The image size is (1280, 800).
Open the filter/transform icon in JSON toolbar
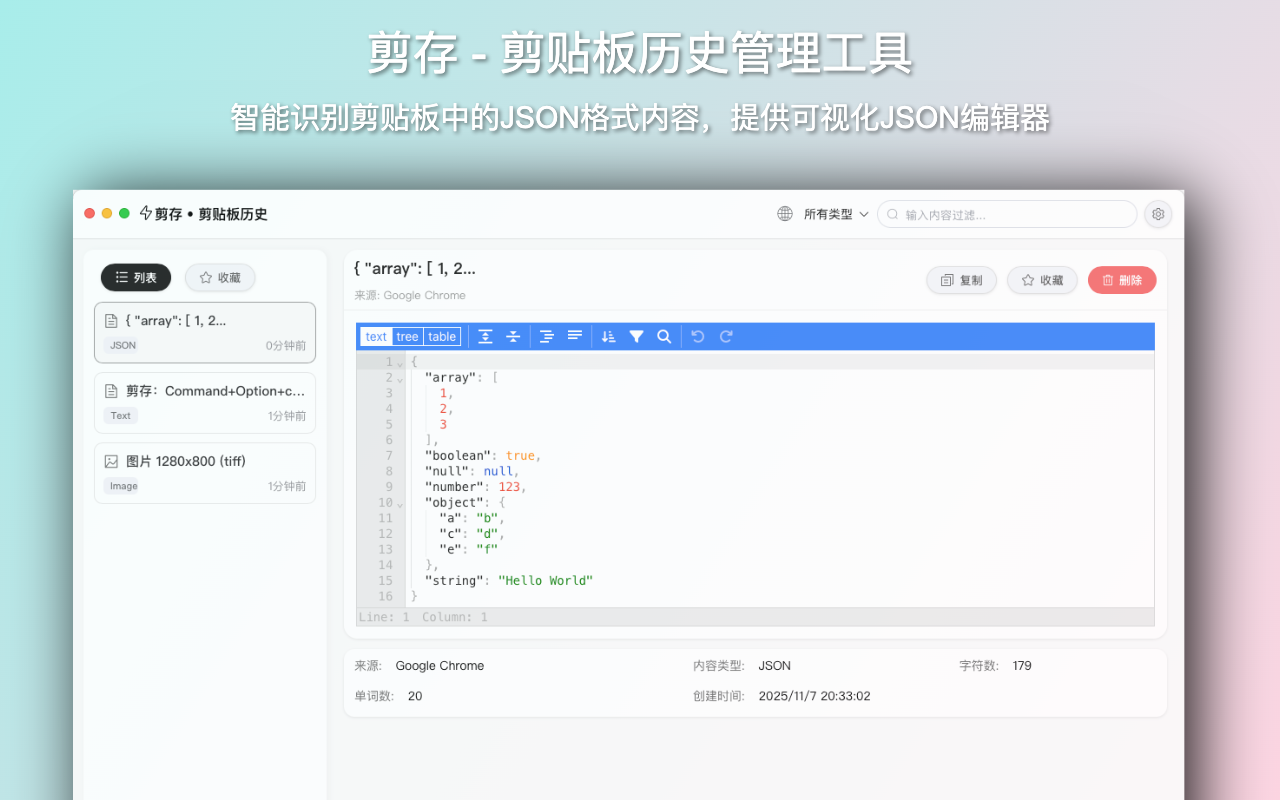point(637,337)
